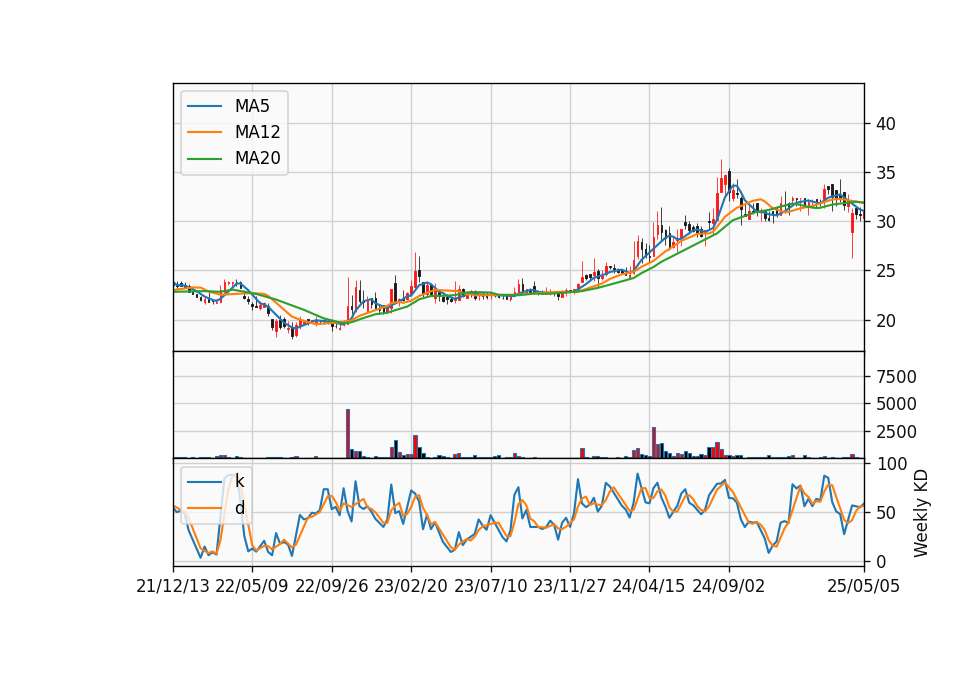The width and height of the screenshot is (960, 690).
Task: Click the price axis value 30
Action: click(885, 222)
